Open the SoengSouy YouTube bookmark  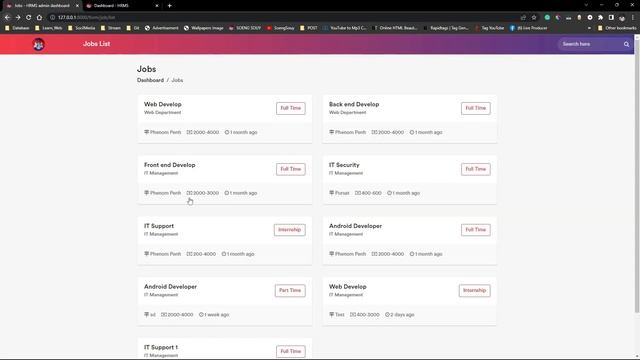pyautogui.click(x=280, y=28)
